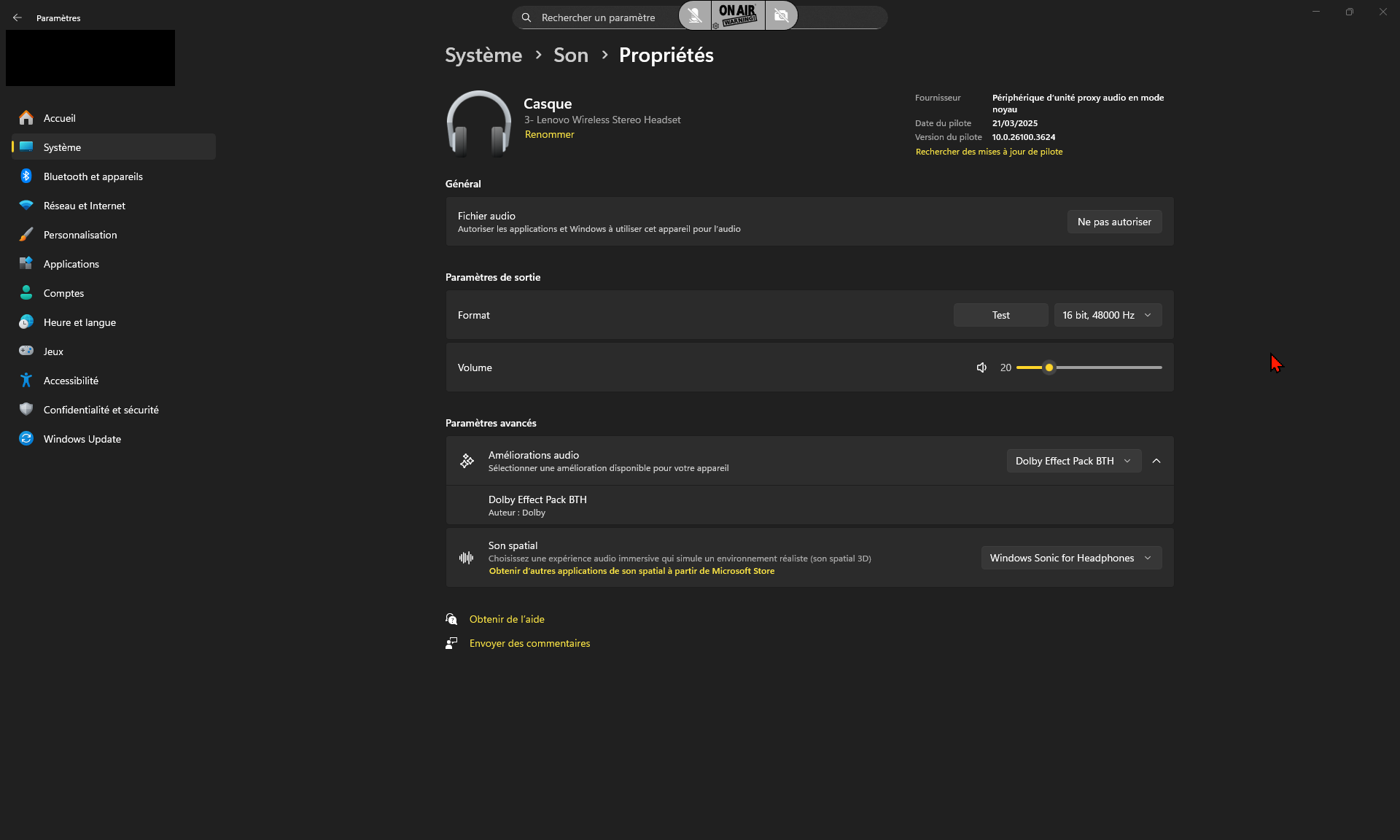Open the Microsoft Store spatial sound apps link

[x=631, y=571]
